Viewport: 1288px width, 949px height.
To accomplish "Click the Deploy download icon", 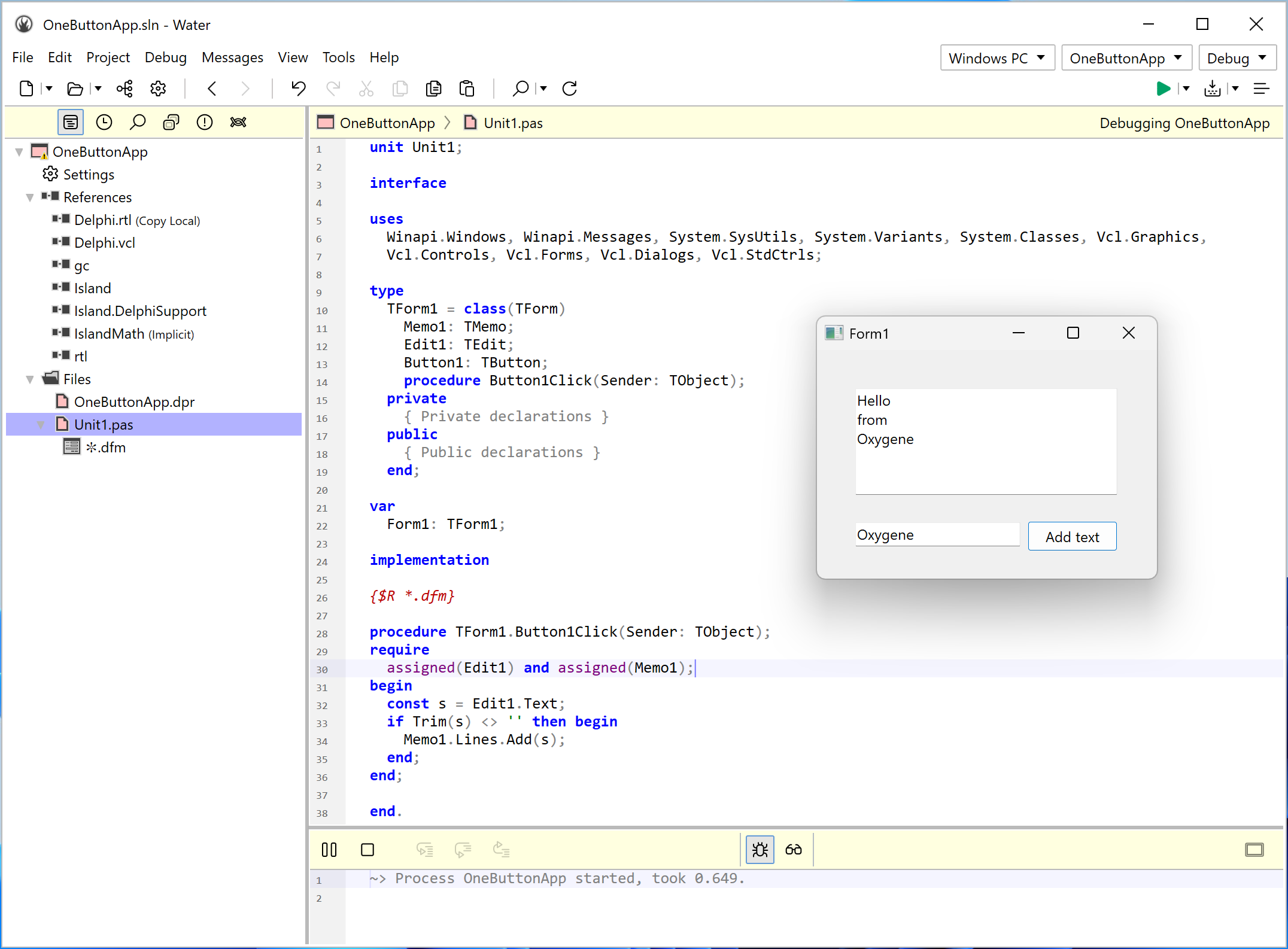I will coord(1213,89).
